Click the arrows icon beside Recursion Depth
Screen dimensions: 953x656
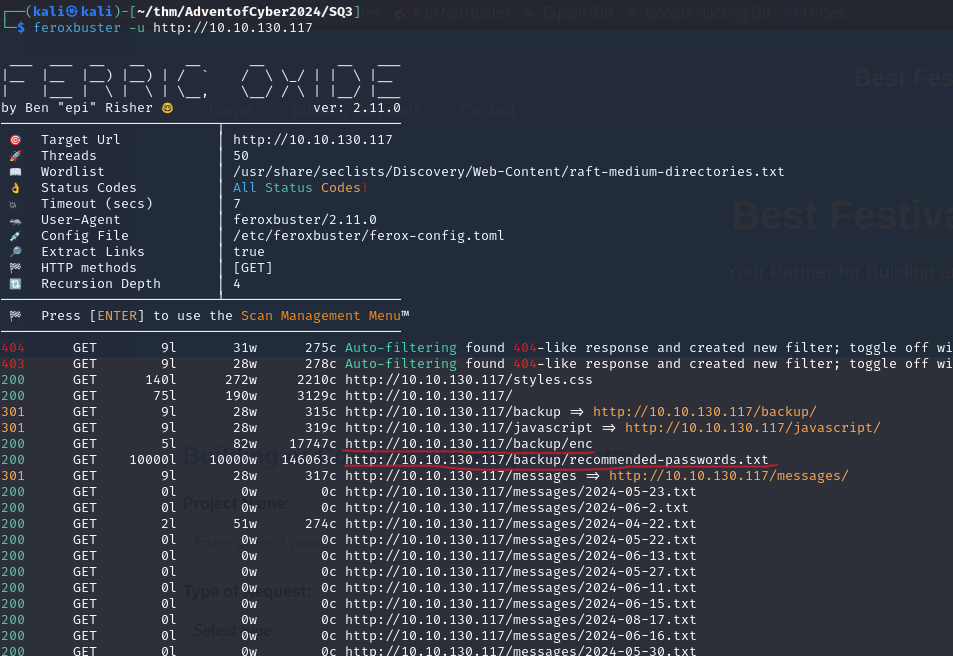[x=15, y=284]
